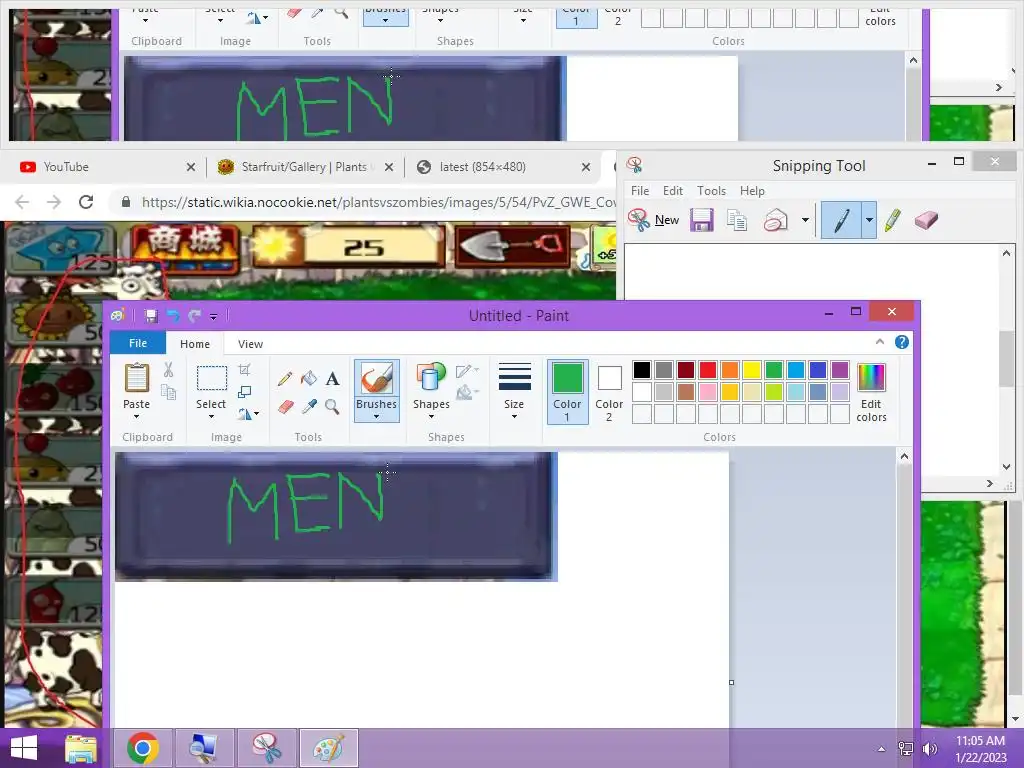Select the Highlighter in Snipping Tool
Screen dimensions: 1024x768
click(x=893, y=220)
